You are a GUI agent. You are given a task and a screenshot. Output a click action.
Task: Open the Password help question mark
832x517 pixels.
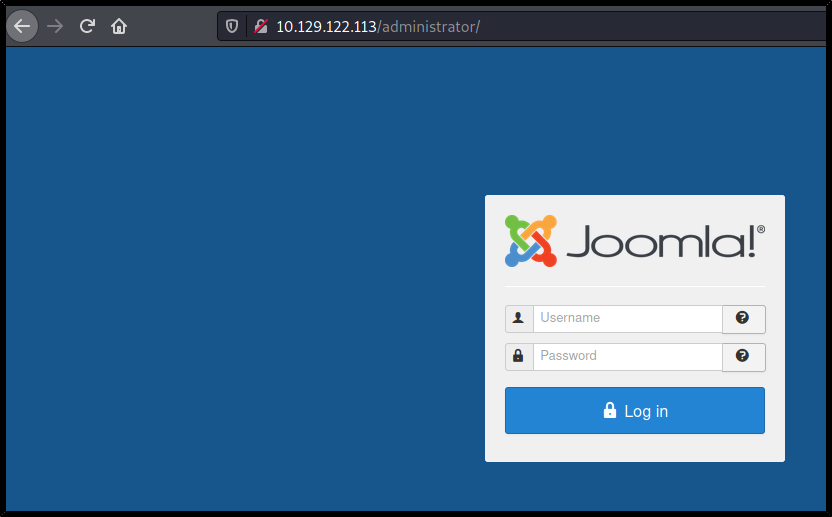click(743, 357)
